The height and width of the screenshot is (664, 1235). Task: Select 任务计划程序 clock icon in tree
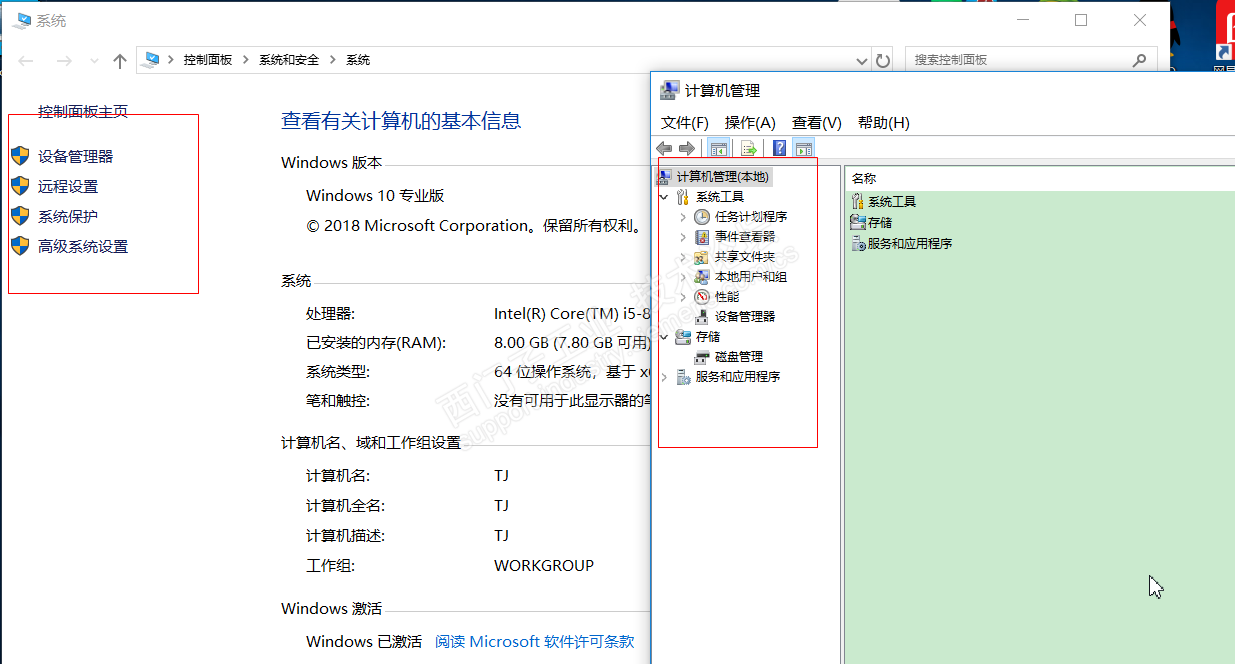pyautogui.click(x=702, y=217)
